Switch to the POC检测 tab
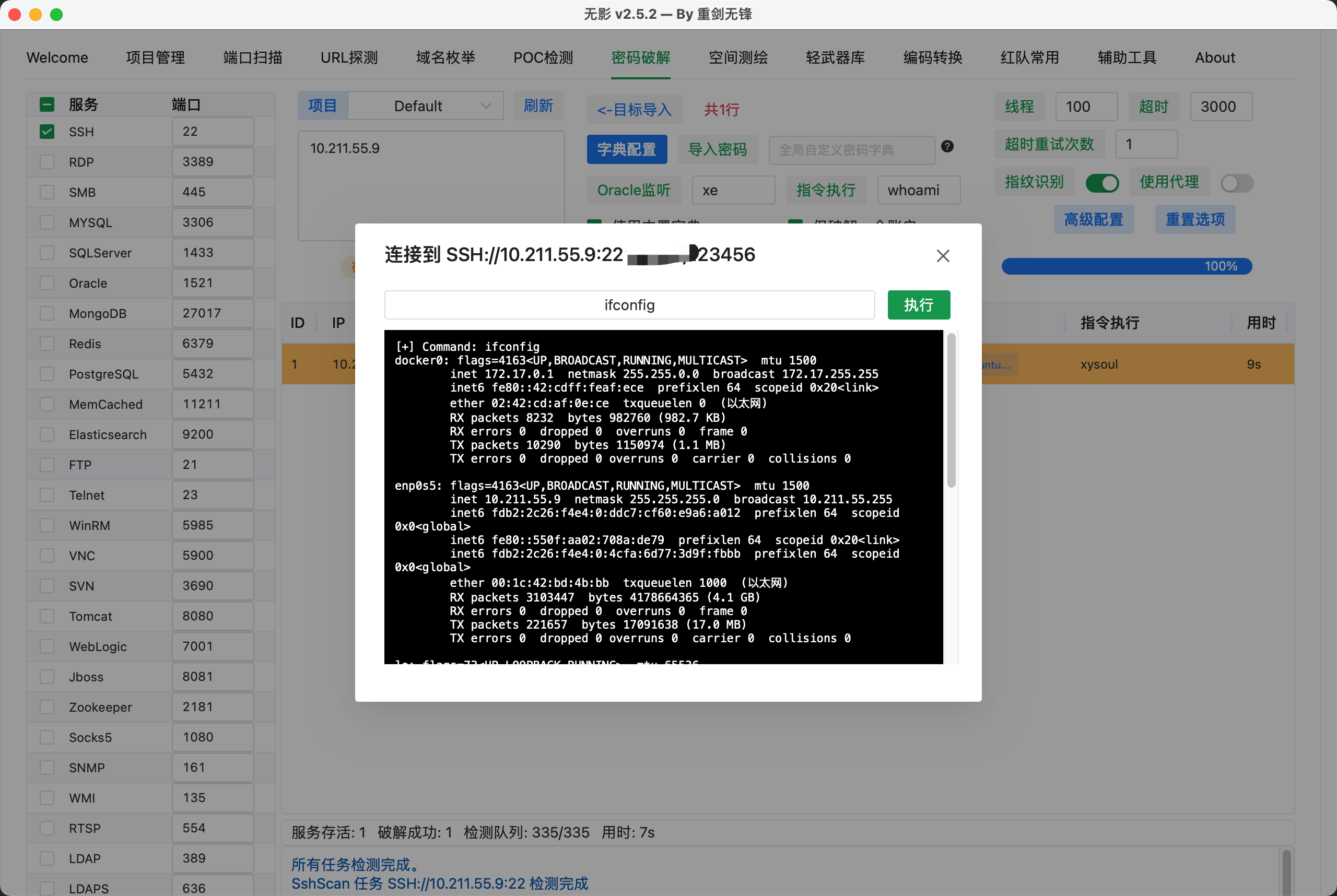 pyautogui.click(x=543, y=58)
